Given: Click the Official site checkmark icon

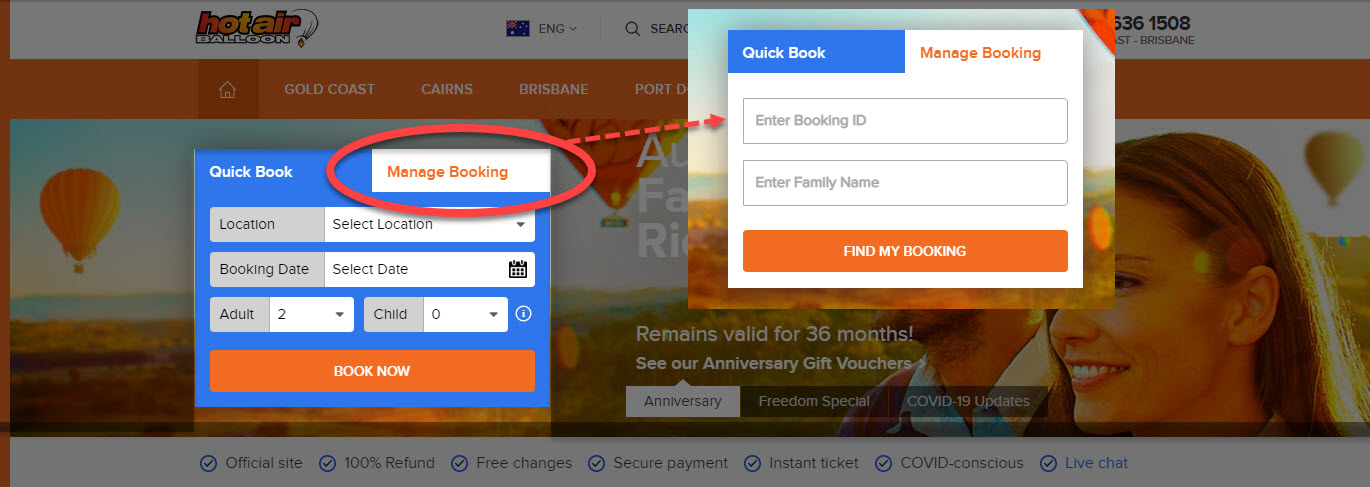Looking at the screenshot, I should tap(208, 463).
